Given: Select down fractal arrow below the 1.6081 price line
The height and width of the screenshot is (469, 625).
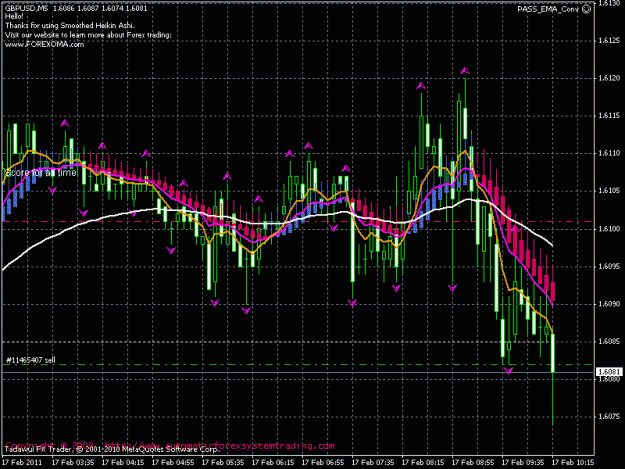Looking at the screenshot, I should pyautogui.click(x=509, y=371).
